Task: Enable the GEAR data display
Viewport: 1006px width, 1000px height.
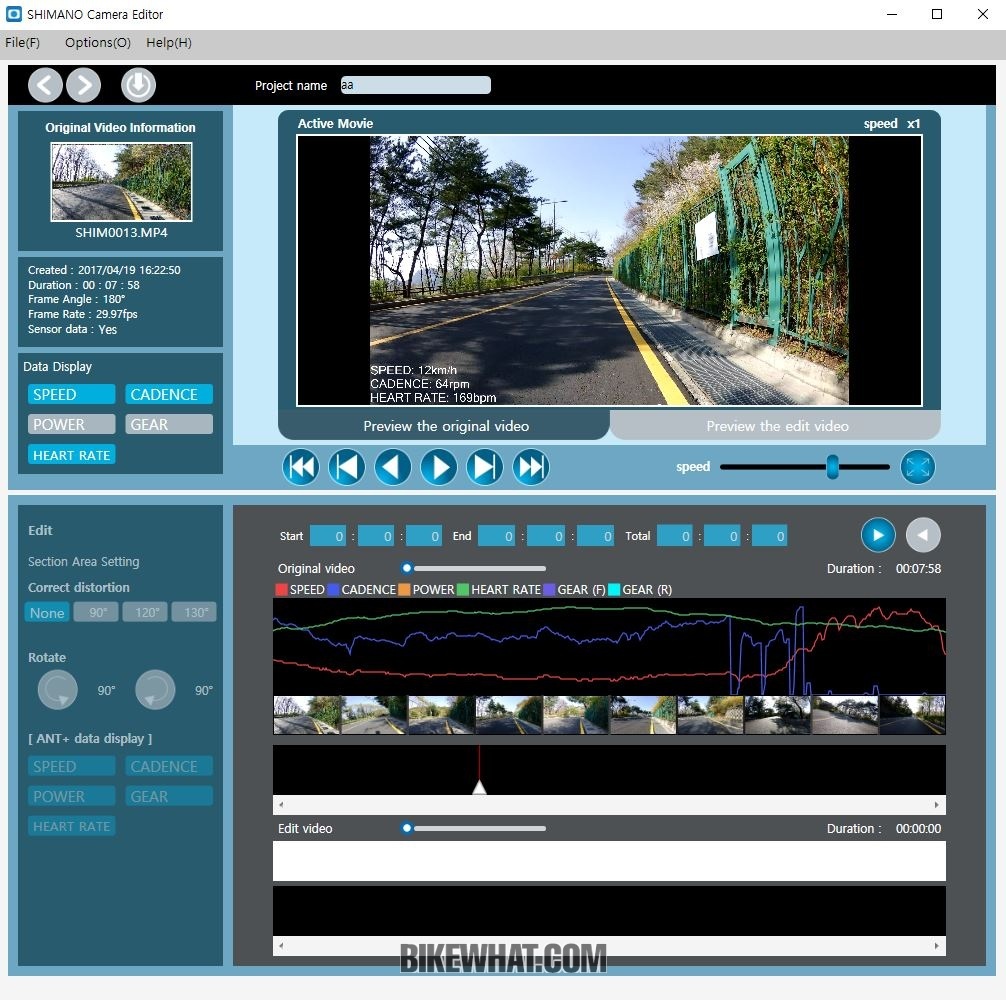Action: pos(169,425)
